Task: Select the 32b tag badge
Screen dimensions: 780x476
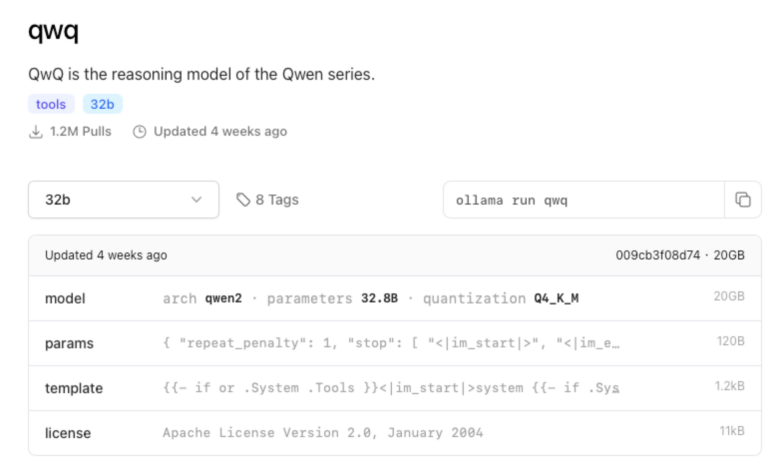Action: pyautogui.click(x=102, y=104)
